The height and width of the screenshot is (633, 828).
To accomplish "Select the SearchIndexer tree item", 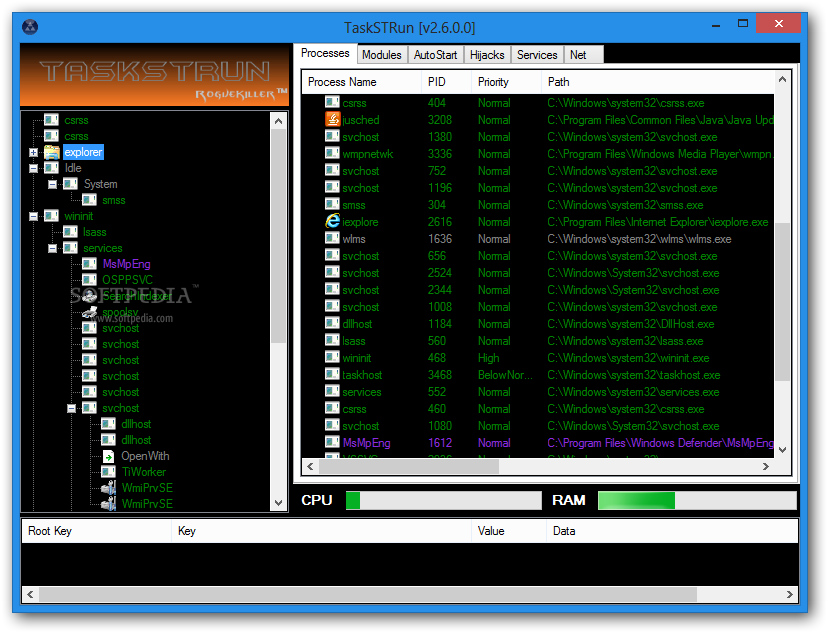I will pyautogui.click(x=137, y=296).
